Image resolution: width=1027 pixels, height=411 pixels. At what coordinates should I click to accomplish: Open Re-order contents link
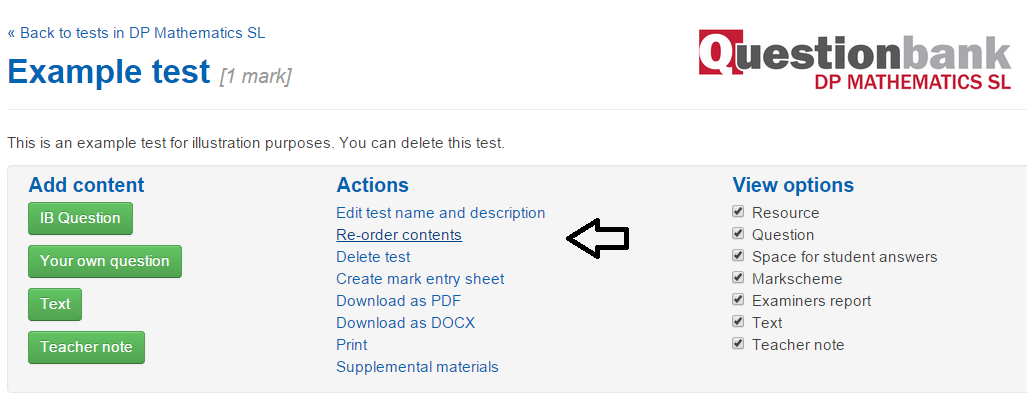tap(399, 235)
